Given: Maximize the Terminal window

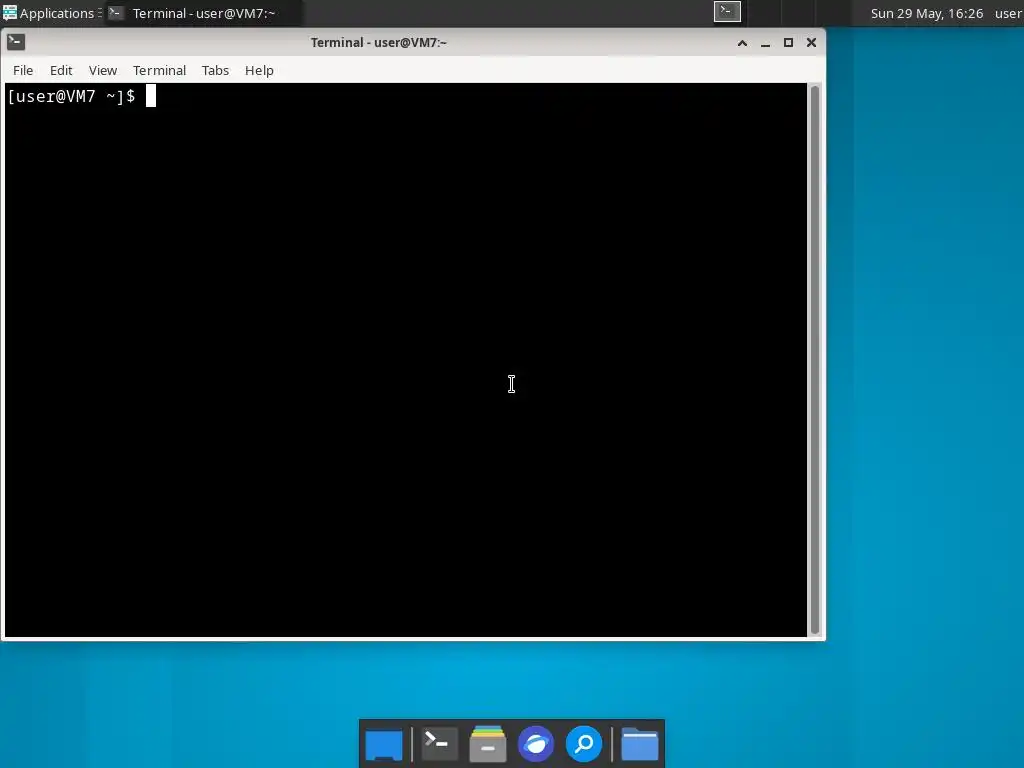Looking at the screenshot, I should tap(788, 43).
